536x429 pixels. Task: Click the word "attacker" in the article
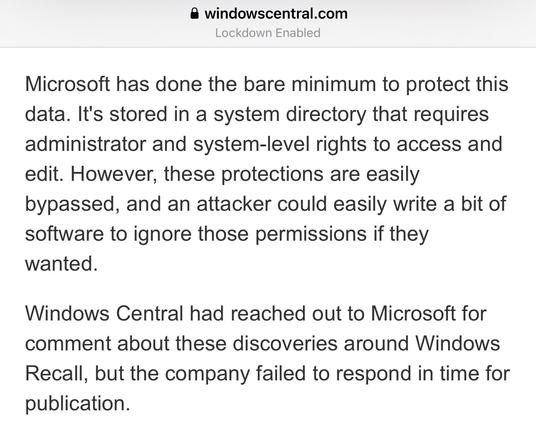click(x=234, y=204)
